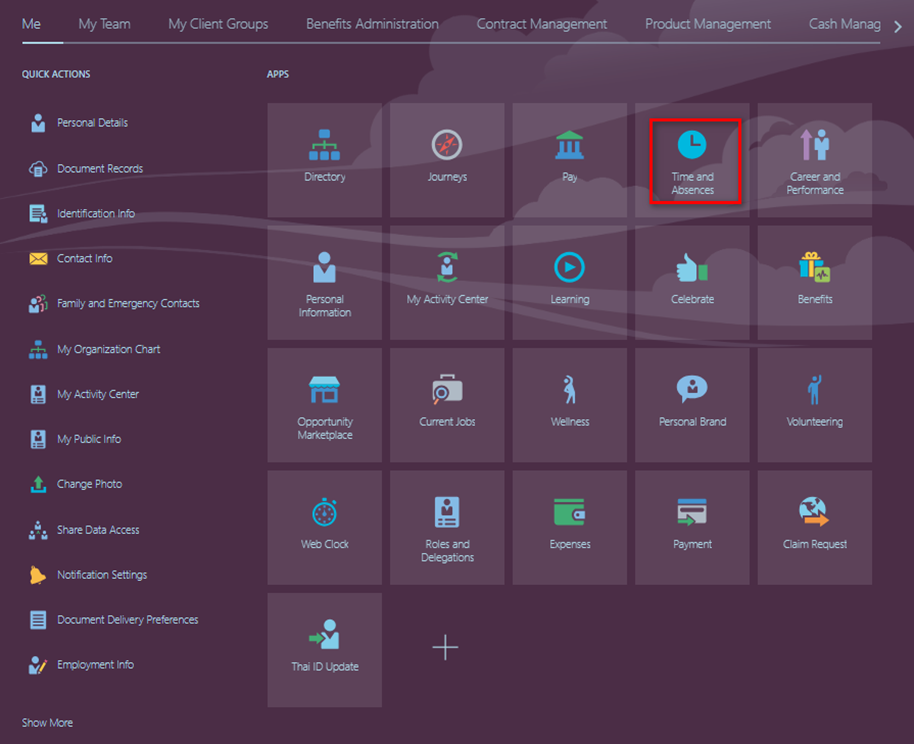Expand quick actions with Show More
This screenshot has height=744, width=914.
coord(47,723)
